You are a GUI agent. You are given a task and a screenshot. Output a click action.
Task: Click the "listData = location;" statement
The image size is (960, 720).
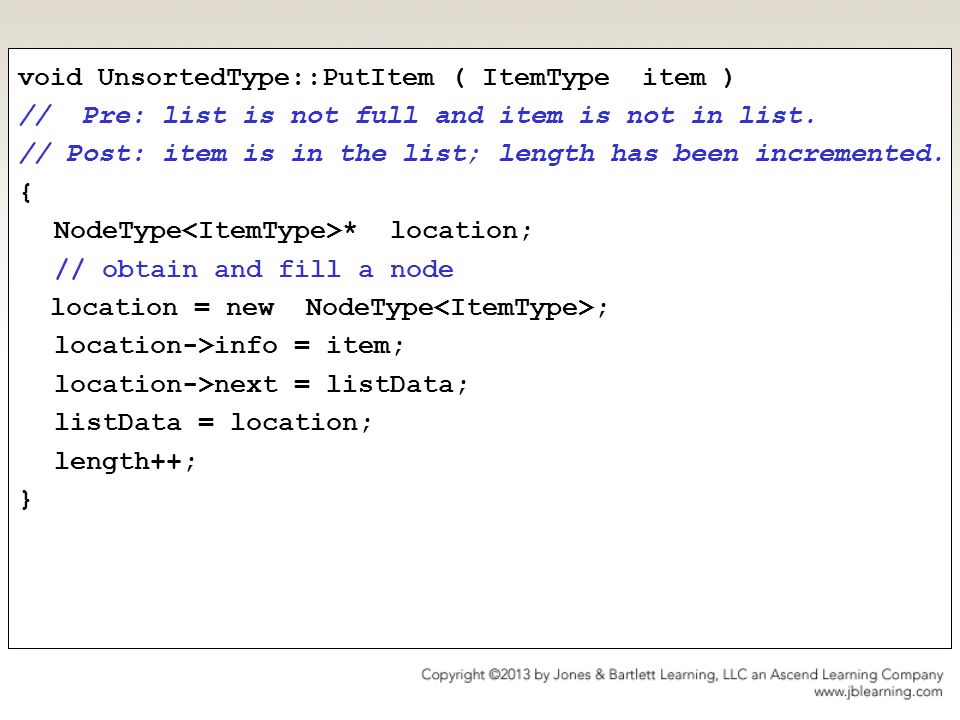[212, 422]
